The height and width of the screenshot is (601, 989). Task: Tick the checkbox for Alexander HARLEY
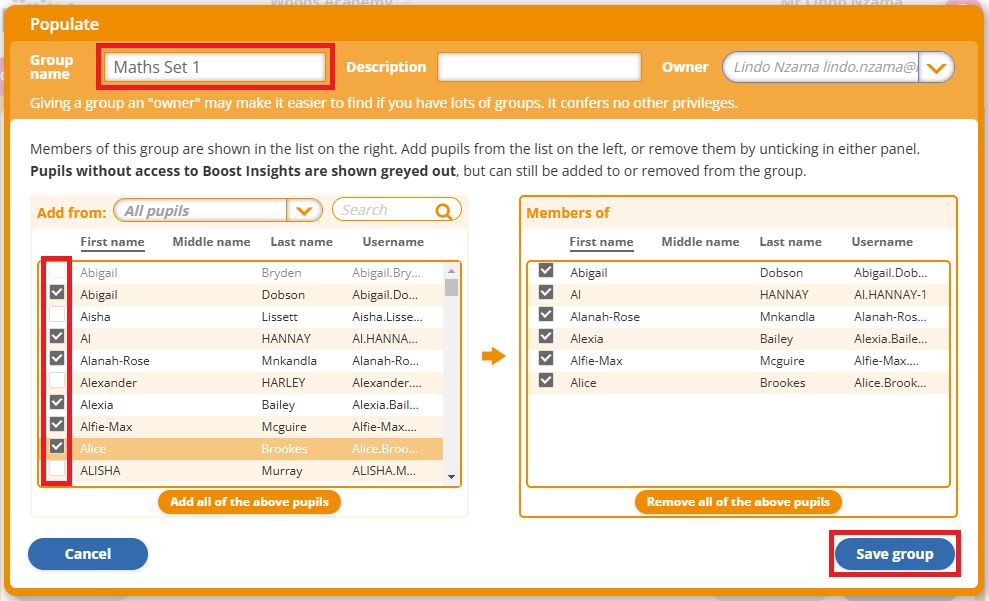(58, 381)
